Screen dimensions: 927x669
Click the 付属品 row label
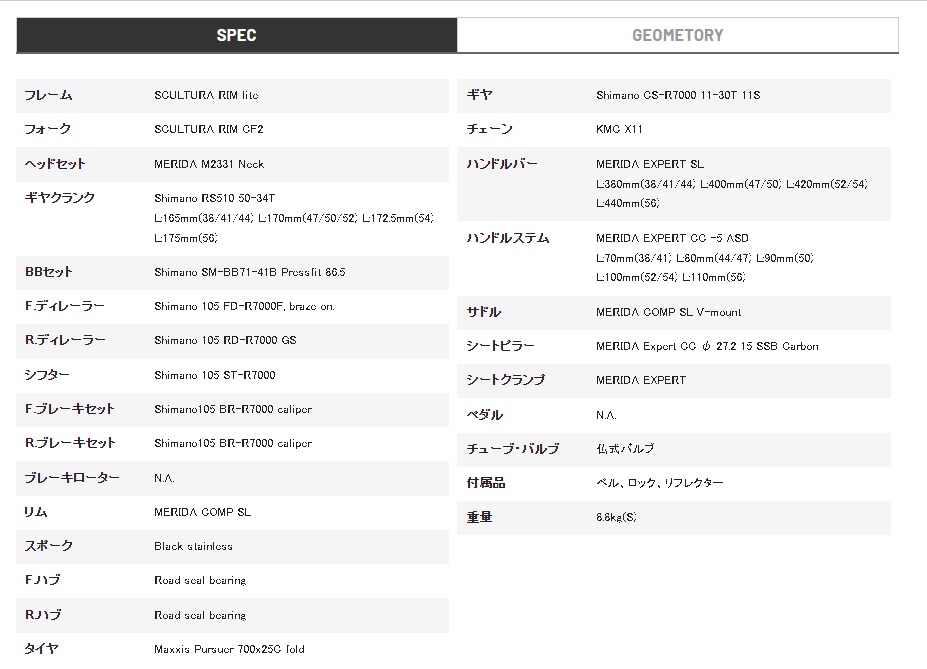[x=486, y=483]
